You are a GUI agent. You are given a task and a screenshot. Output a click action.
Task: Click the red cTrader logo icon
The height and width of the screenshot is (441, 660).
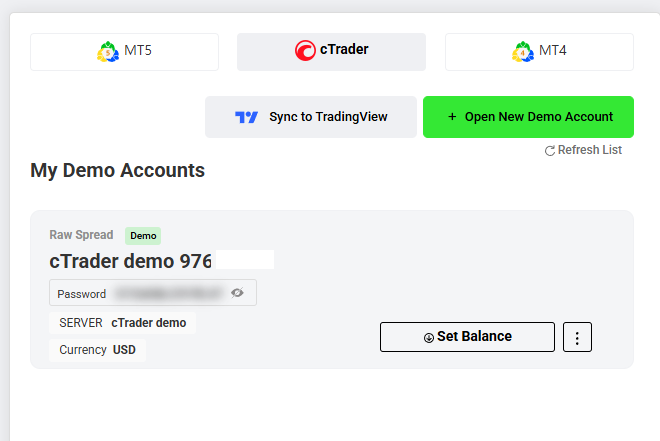click(x=305, y=50)
